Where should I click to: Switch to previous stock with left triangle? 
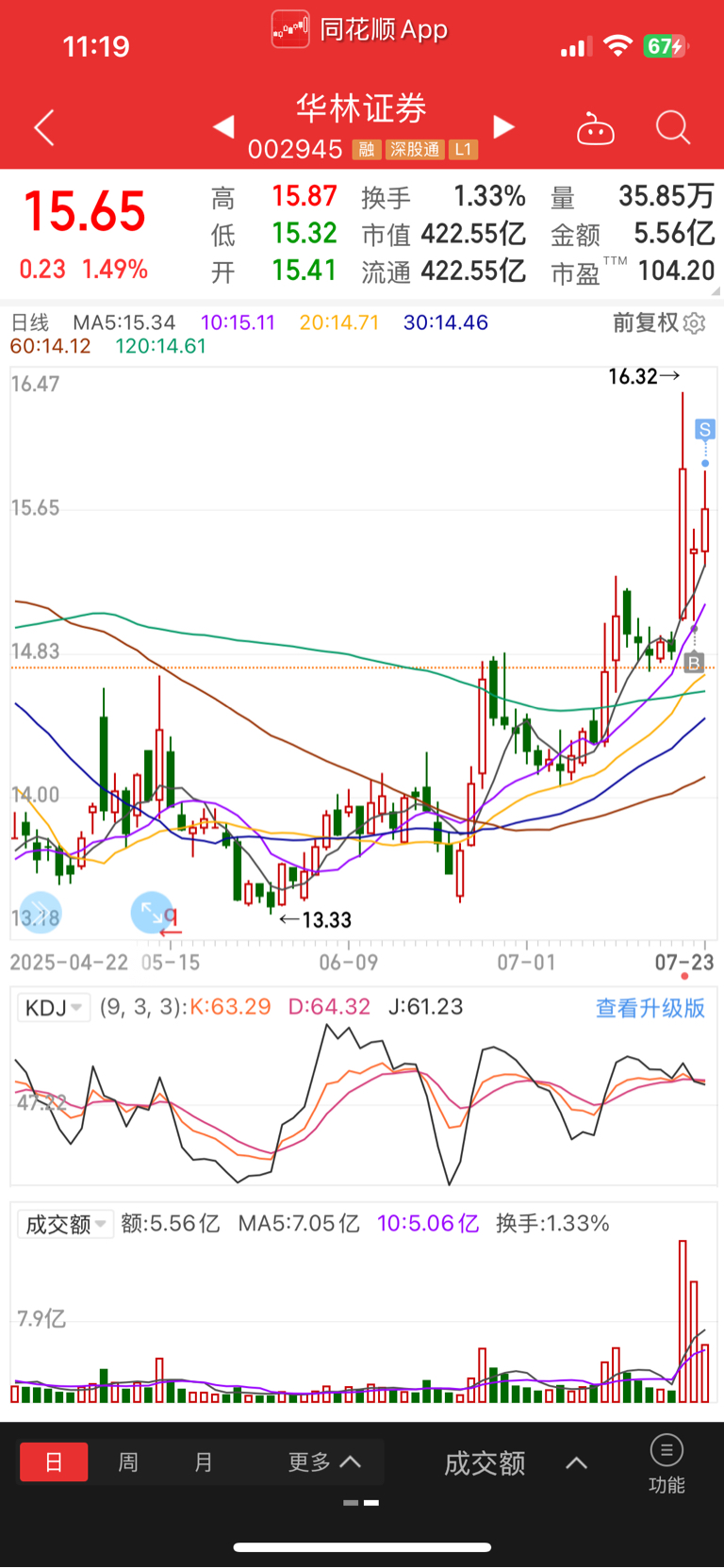click(x=223, y=126)
